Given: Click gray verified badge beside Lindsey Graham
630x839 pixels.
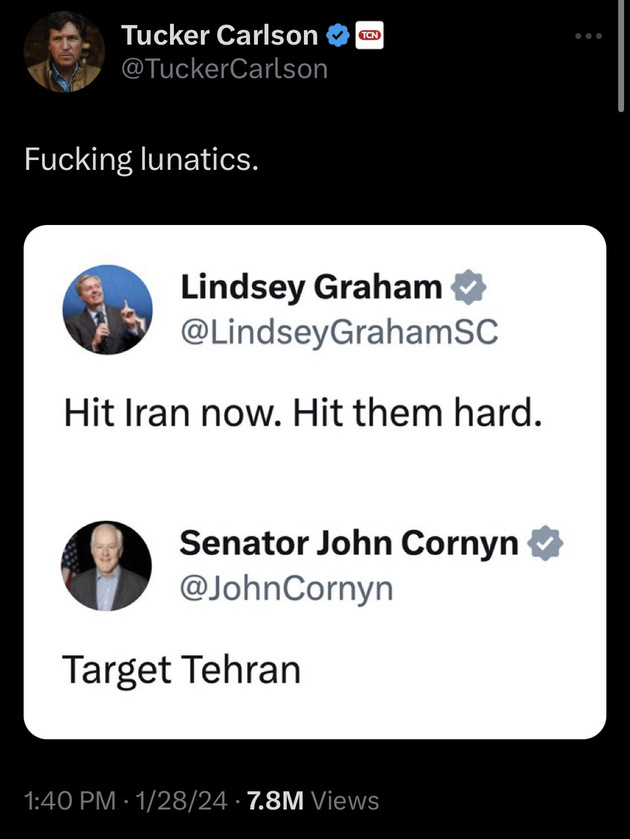Looking at the screenshot, I should pos(468,287).
